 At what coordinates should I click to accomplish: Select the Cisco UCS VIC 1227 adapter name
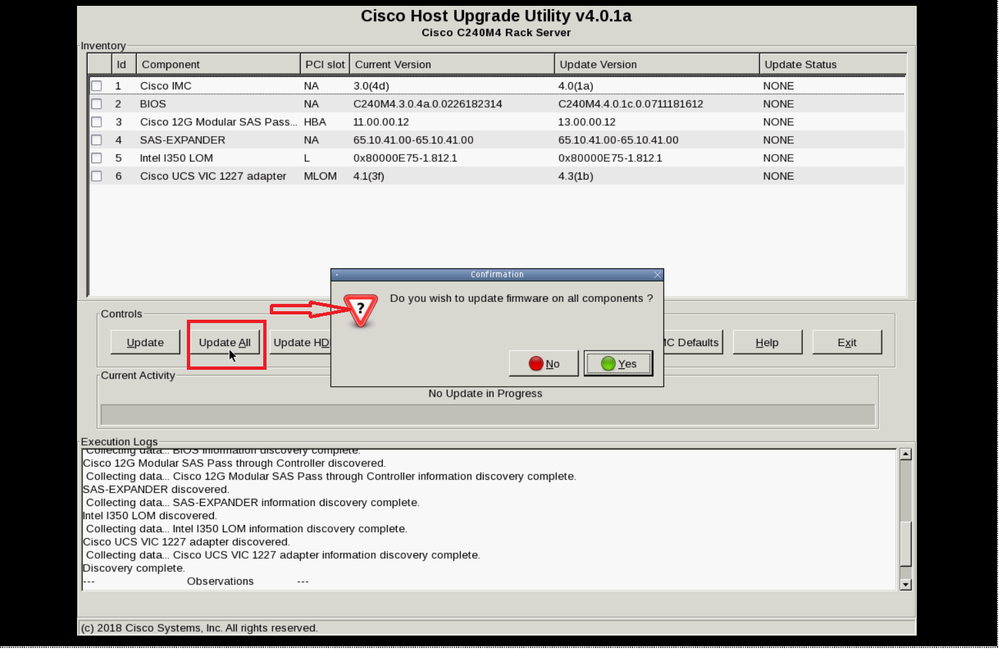(213, 176)
